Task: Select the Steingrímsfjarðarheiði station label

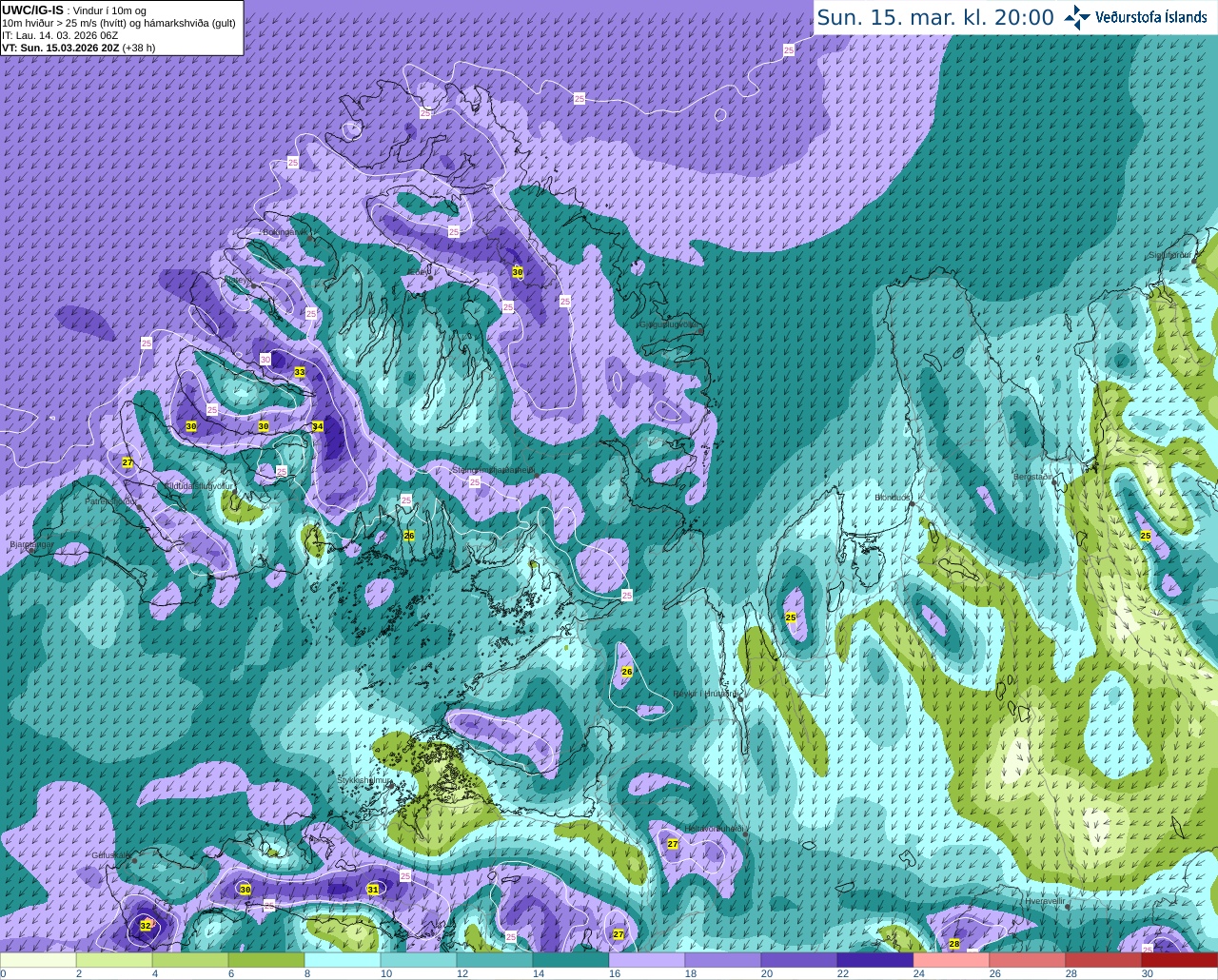Action: [x=493, y=469]
